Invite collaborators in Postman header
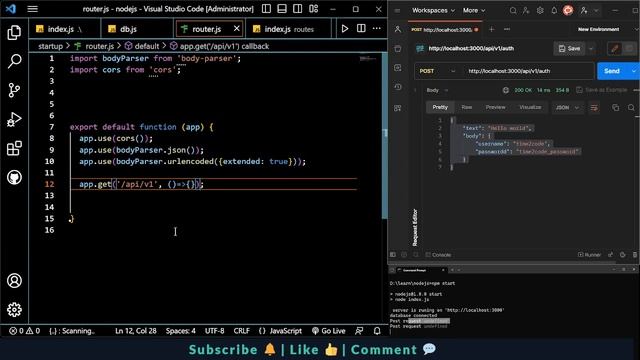The height and width of the screenshot is (360, 640). pos(526,11)
